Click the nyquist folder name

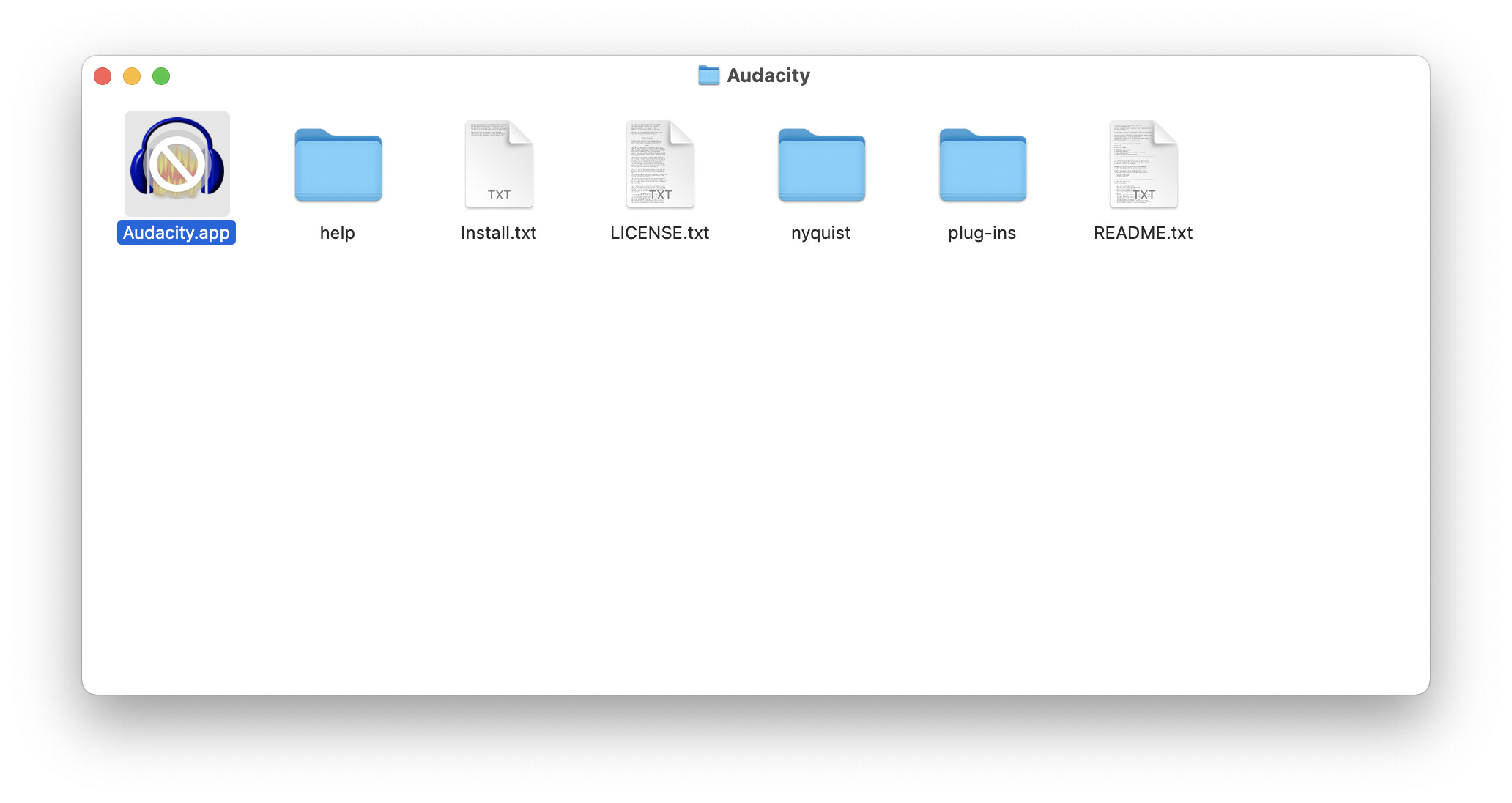click(820, 232)
